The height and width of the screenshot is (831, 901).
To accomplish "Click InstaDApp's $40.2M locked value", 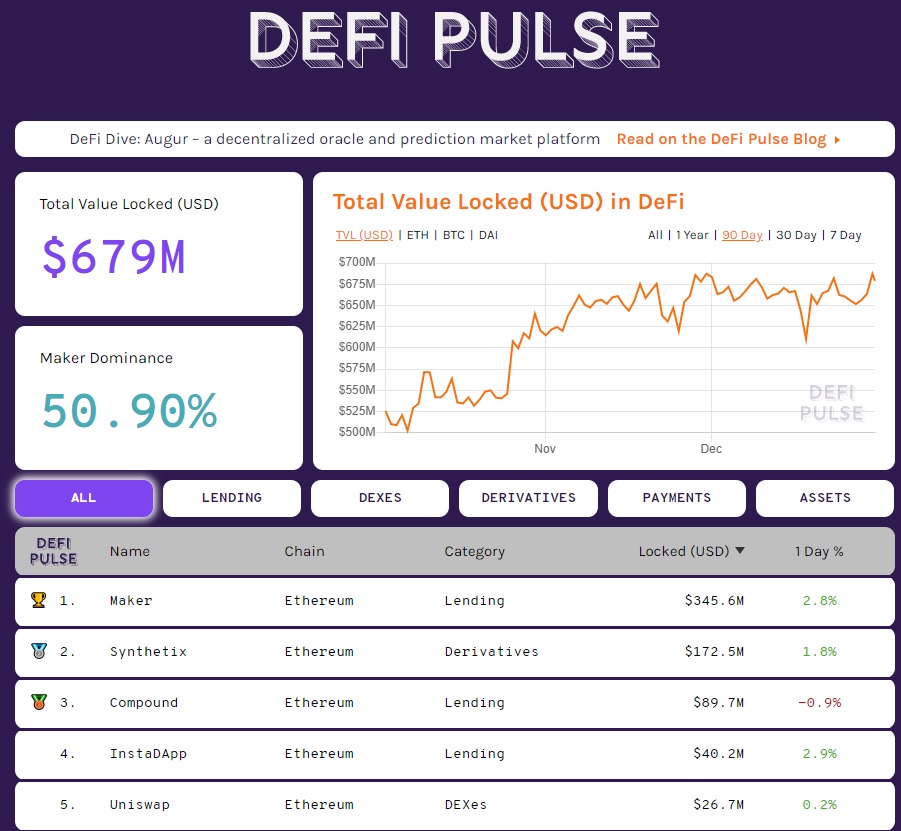I will [x=718, y=753].
